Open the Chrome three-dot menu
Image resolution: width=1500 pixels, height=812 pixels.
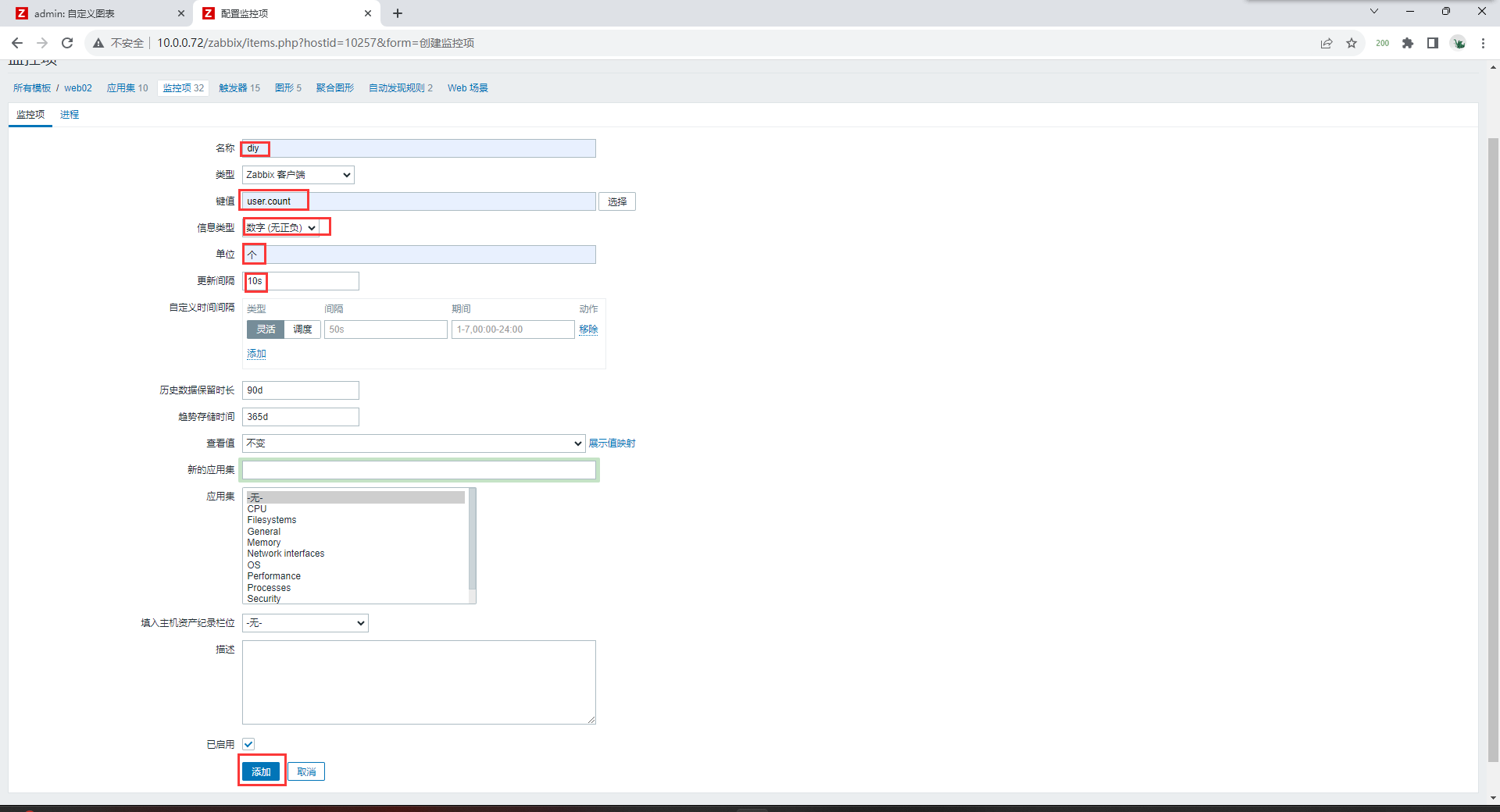click(1483, 43)
